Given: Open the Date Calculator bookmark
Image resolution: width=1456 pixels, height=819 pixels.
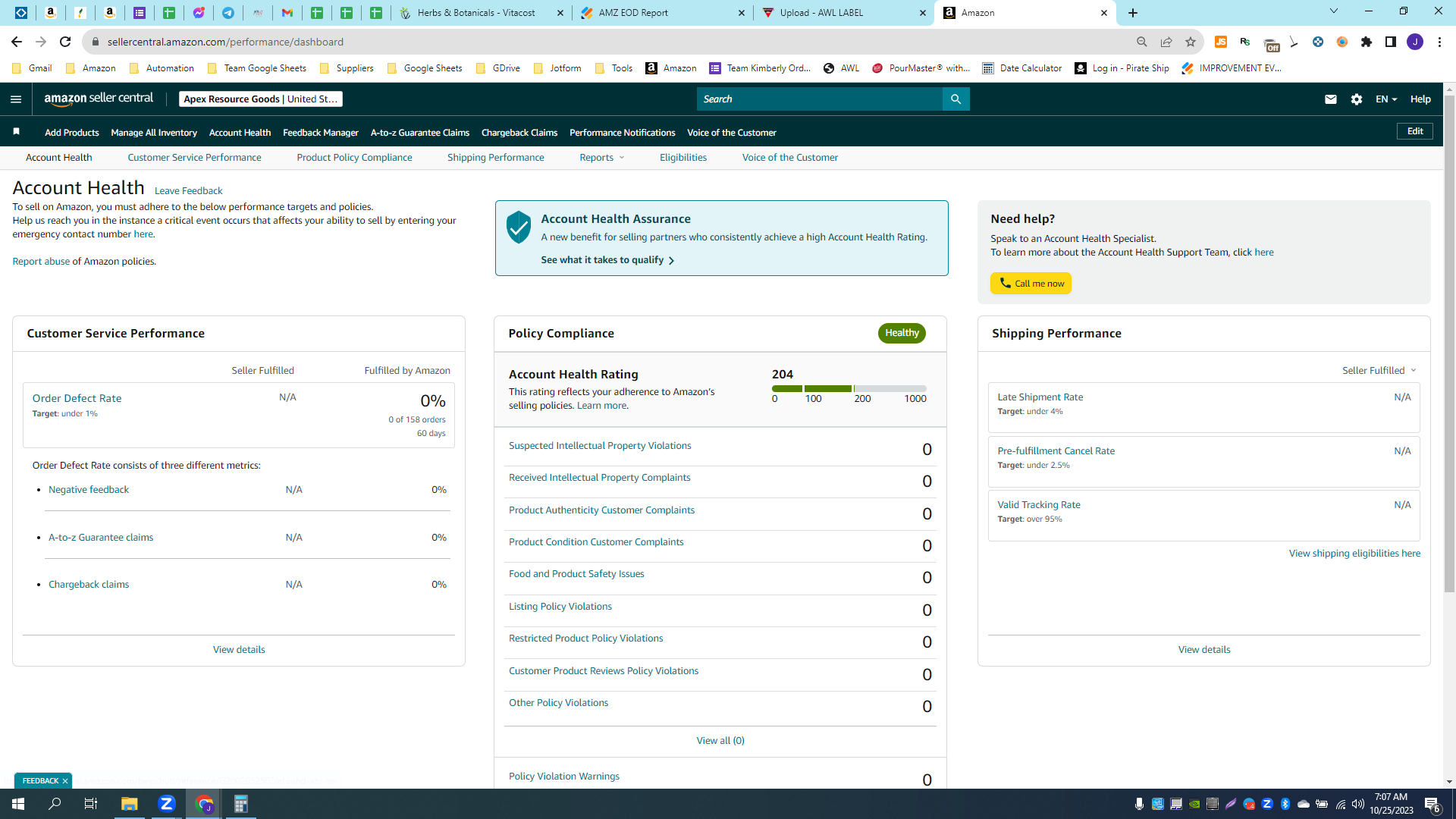Looking at the screenshot, I should click(x=1022, y=68).
